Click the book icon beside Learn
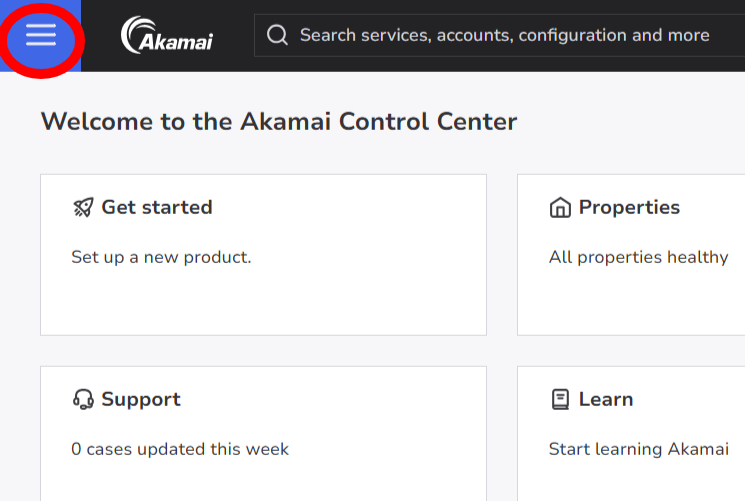 pos(560,400)
